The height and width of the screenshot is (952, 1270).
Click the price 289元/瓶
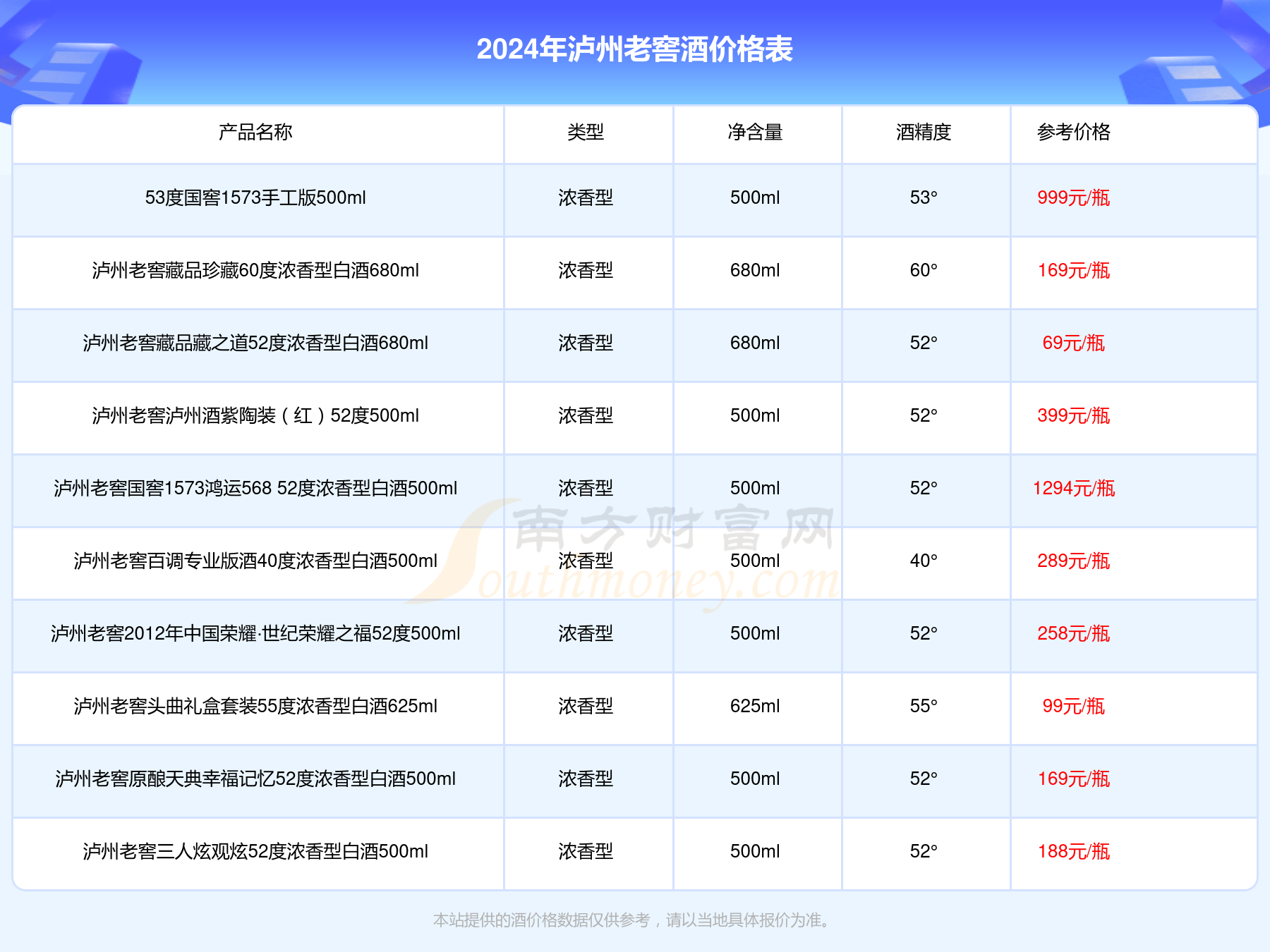coord(1074,561)
